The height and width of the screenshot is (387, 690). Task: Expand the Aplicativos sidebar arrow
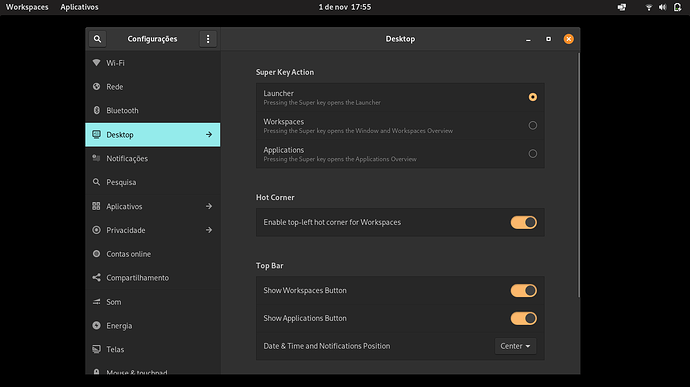click(x=209, y=206)
